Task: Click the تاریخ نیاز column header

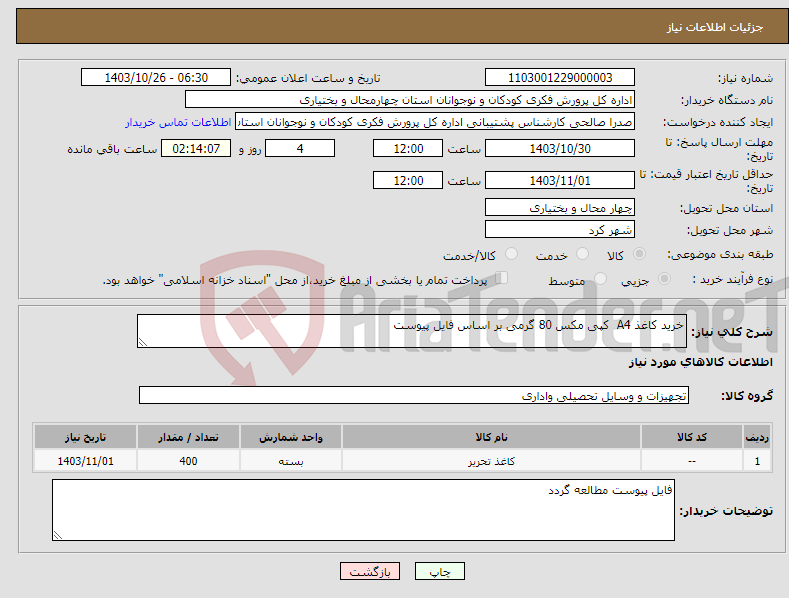Action: 85,437
